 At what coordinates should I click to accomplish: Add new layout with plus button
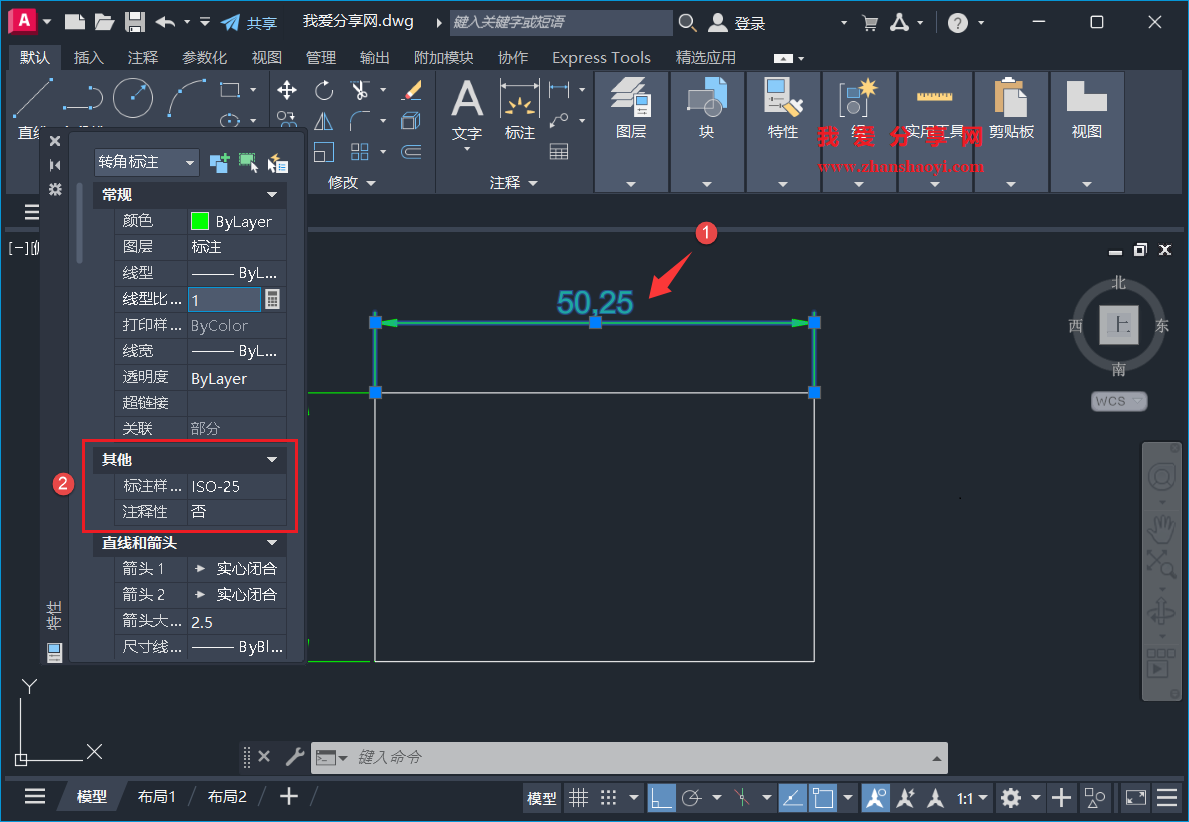288,796
